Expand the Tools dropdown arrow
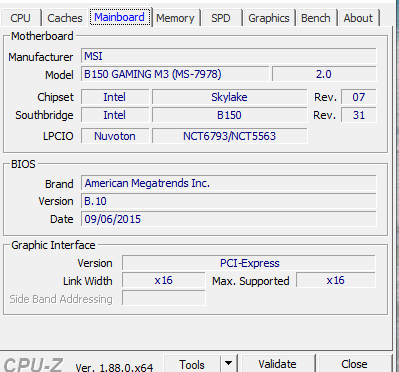 tap(229, 363)
